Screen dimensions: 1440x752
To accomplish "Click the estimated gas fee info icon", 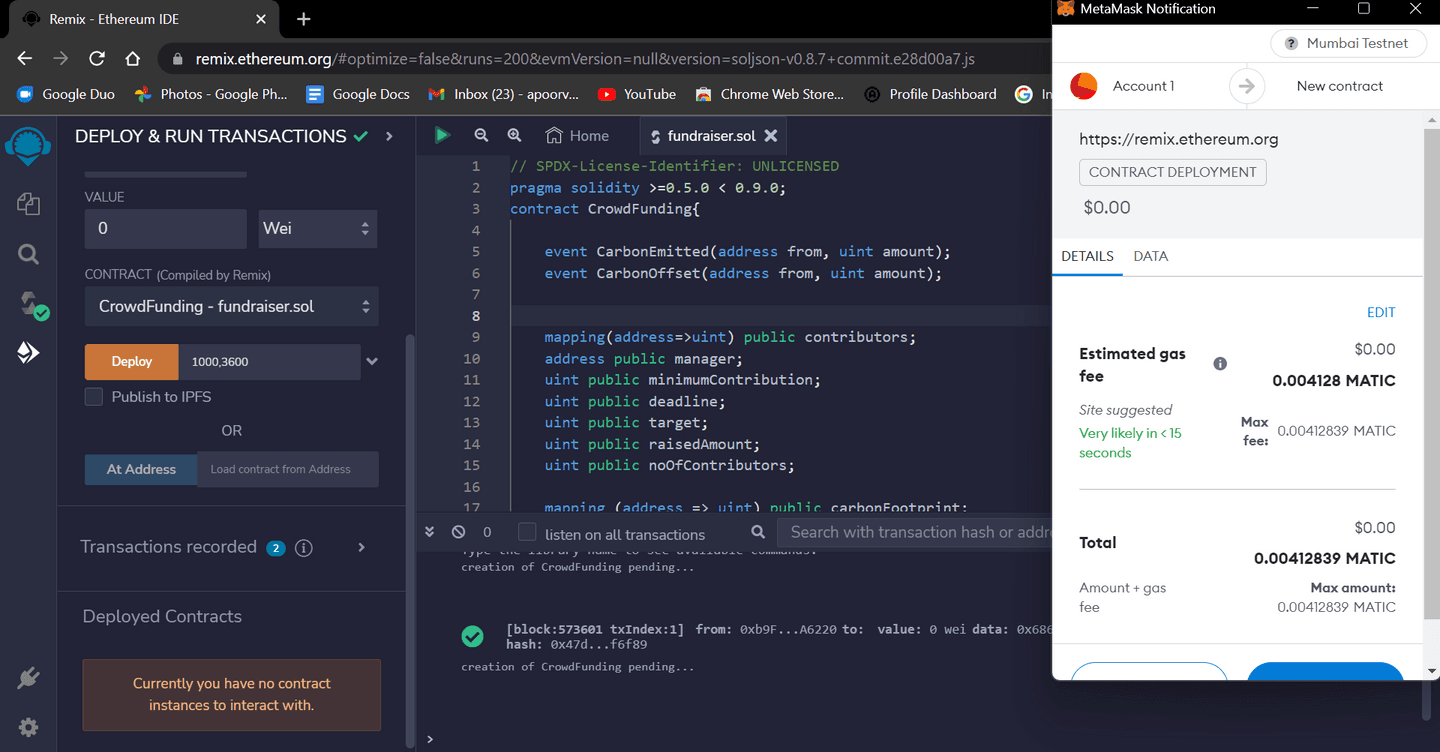I will pyautogui.click(x=1220, y=364).
